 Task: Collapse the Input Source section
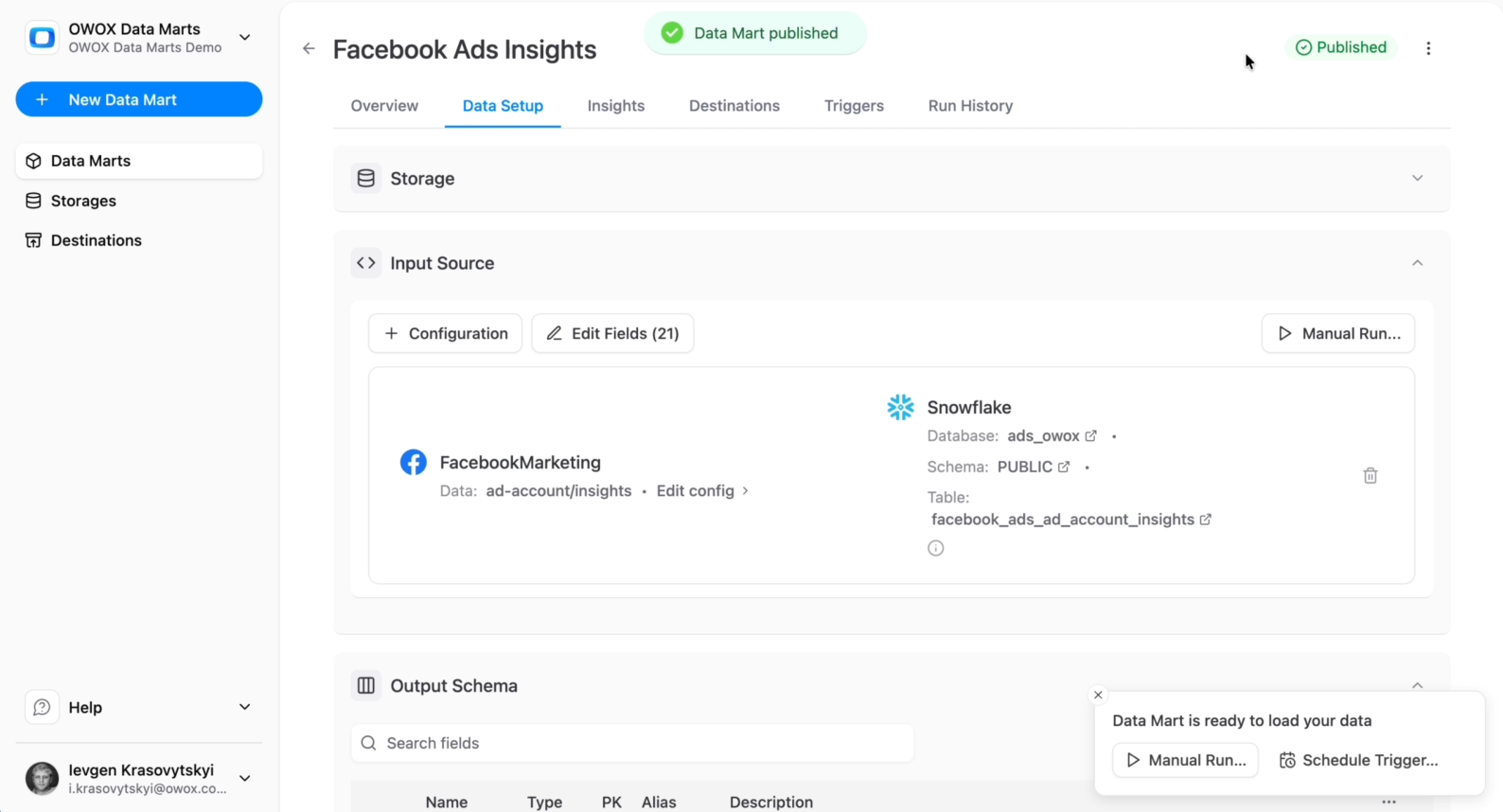coord(1417,263)
